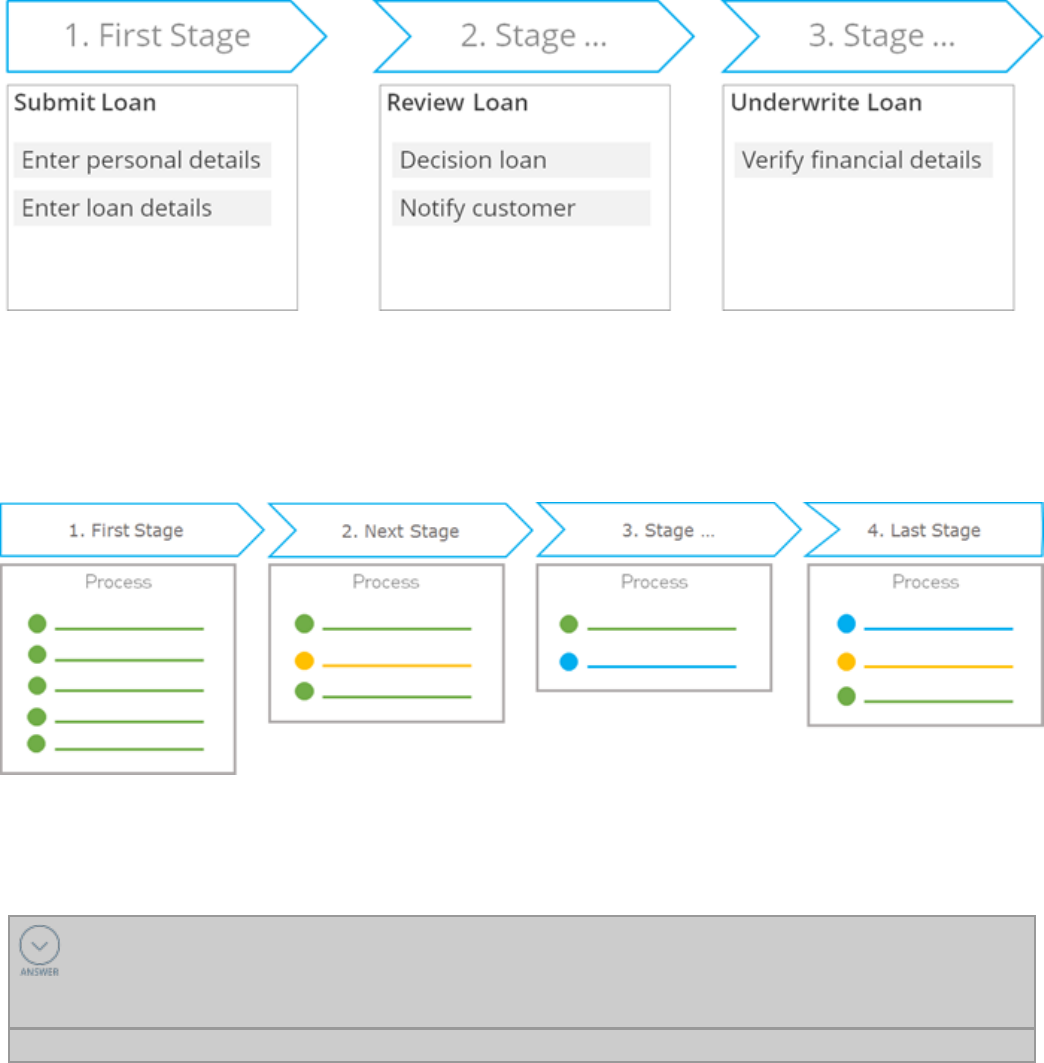Select the 'Notify customer' step

click(x=521, y=208)
